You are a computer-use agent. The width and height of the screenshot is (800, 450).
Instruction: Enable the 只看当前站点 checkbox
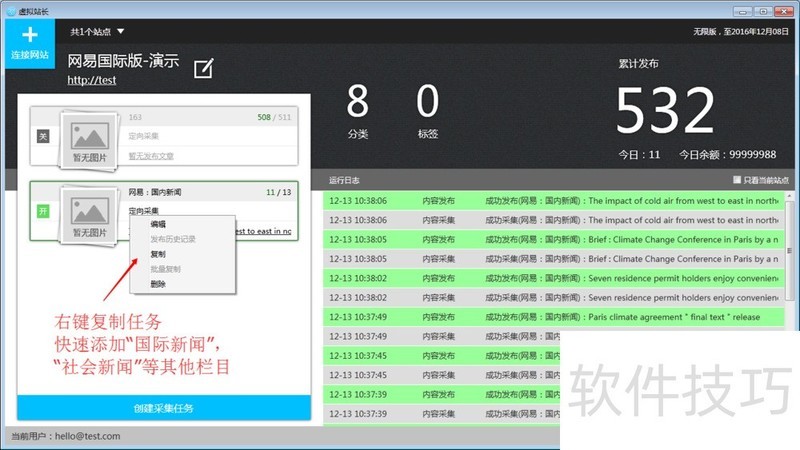tap(737, 180)
